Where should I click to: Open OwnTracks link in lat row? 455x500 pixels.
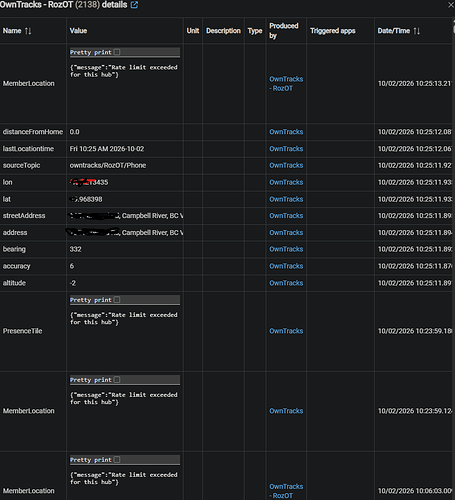click(286, 199)
